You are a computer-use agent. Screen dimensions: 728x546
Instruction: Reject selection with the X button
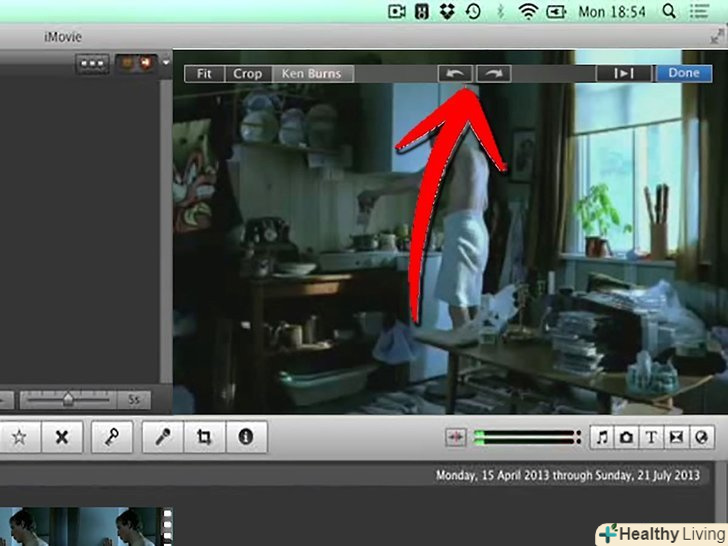62,437
